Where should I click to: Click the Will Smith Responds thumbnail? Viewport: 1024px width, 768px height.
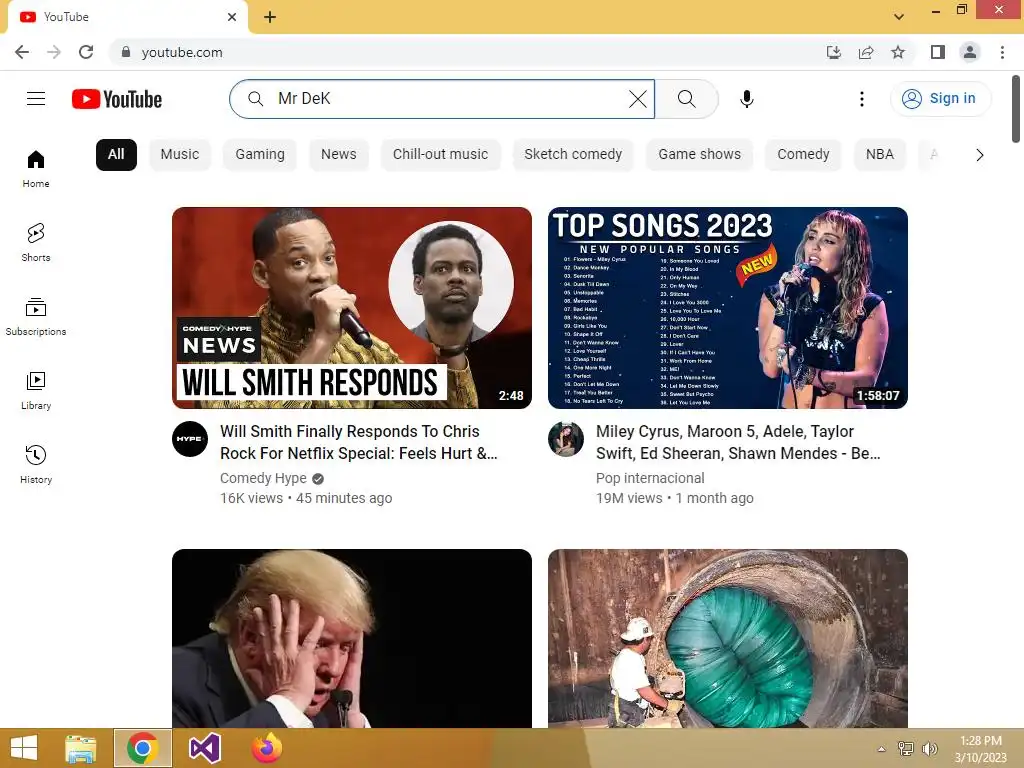coord(351,308)
